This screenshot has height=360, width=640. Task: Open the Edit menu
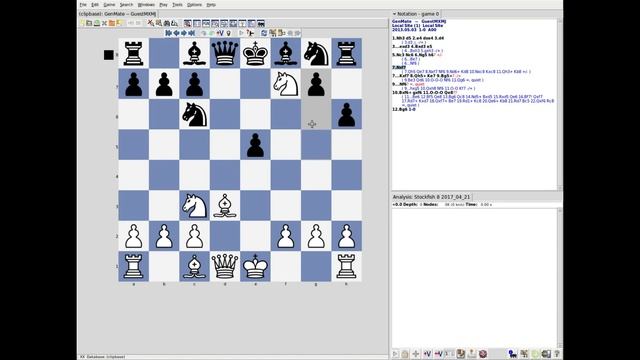click(95, 5)
